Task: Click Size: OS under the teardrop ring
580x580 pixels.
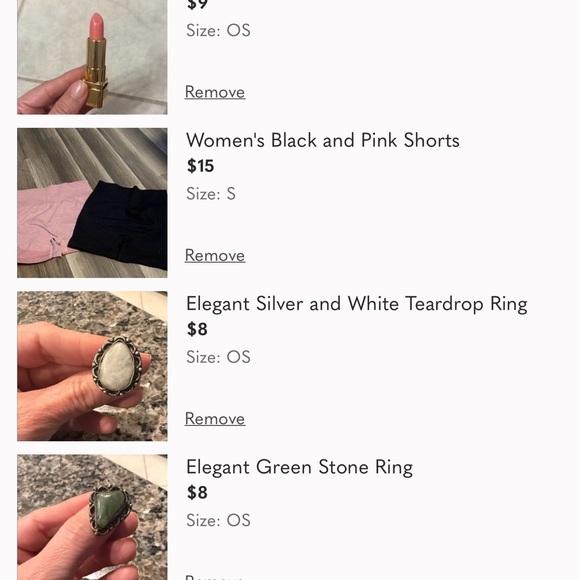Action: pyautogui.click(x=218, y=357)
